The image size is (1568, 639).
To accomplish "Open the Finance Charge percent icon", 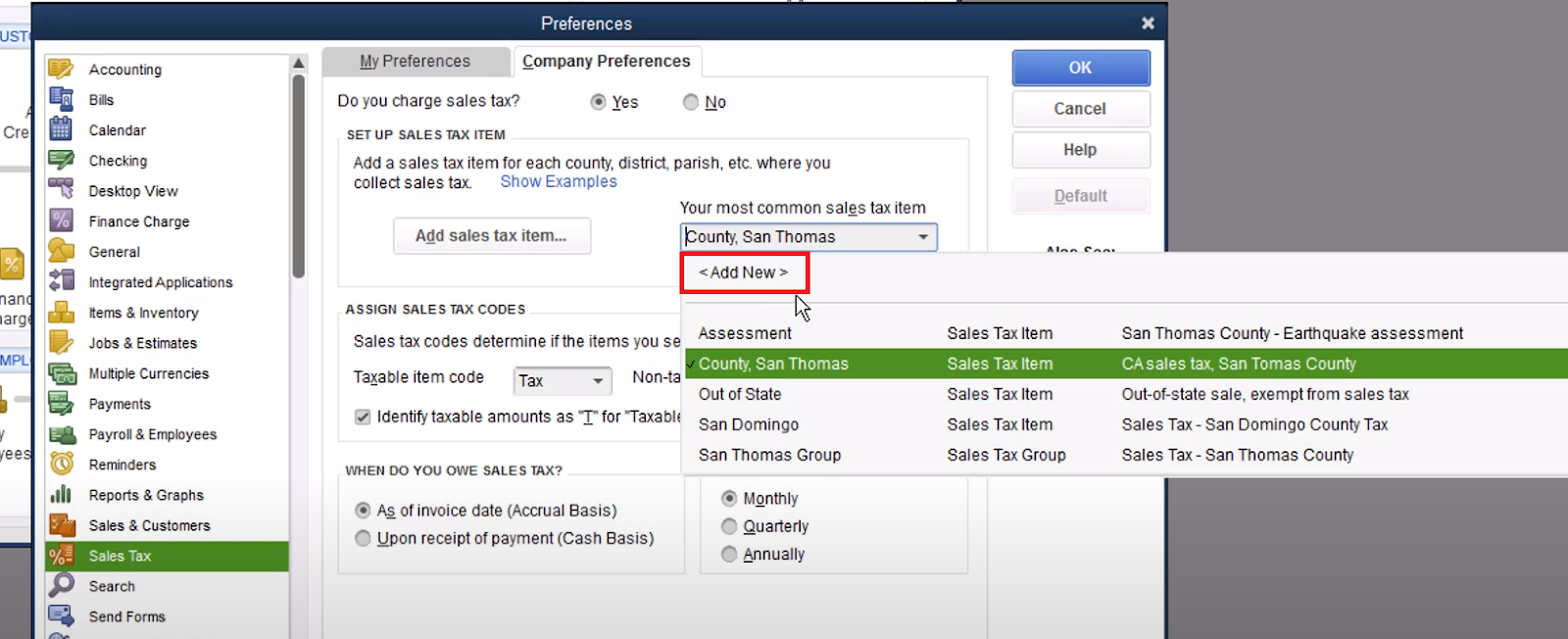I will click(x=61, y=221).
